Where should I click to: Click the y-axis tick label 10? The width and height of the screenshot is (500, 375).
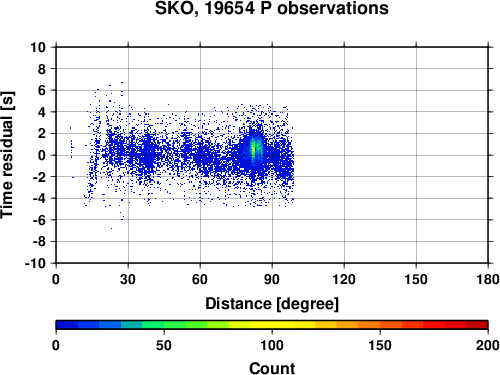(38, 47)
